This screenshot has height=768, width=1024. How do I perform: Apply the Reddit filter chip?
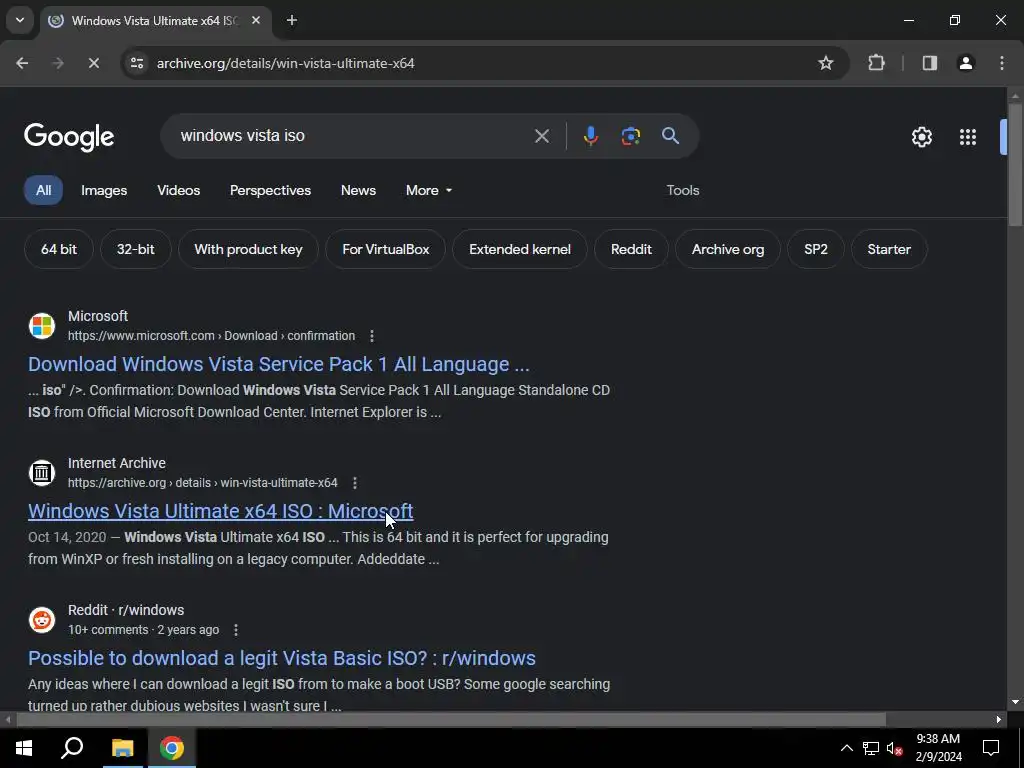(x=632, y=249)
